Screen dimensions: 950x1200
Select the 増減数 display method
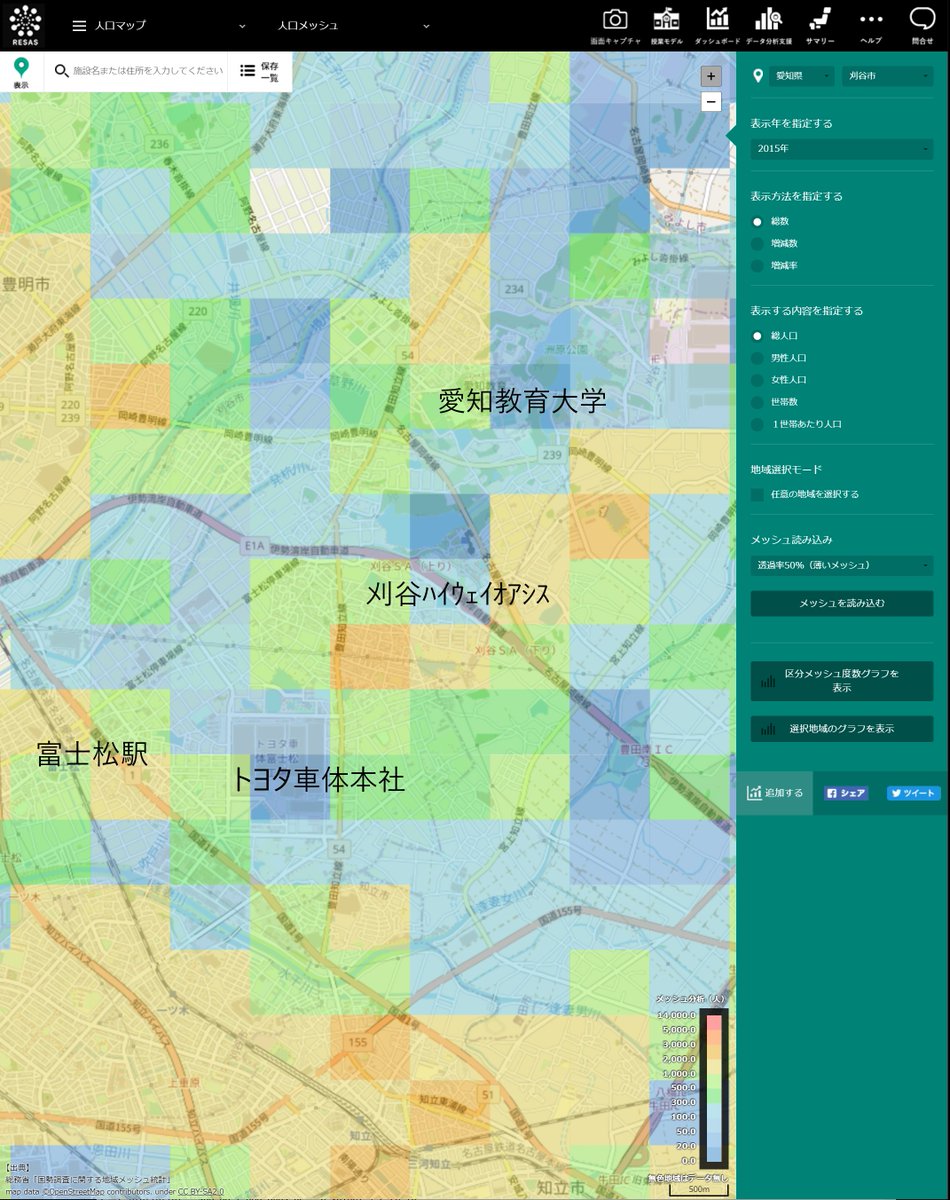[757, 243]
